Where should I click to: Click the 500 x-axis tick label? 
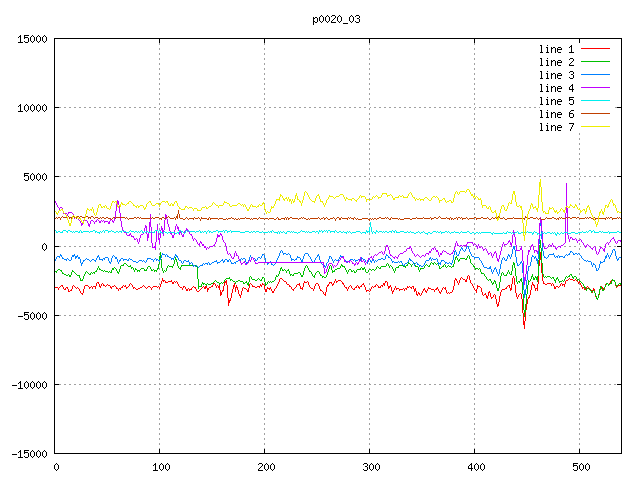579,466
